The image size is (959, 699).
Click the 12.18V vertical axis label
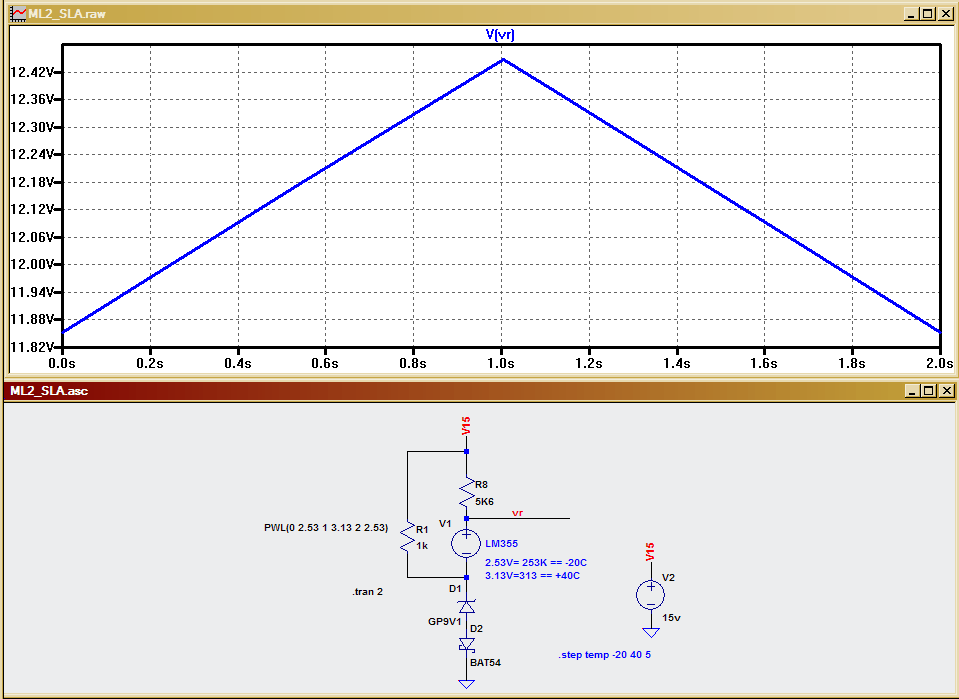tap(33, 182)
